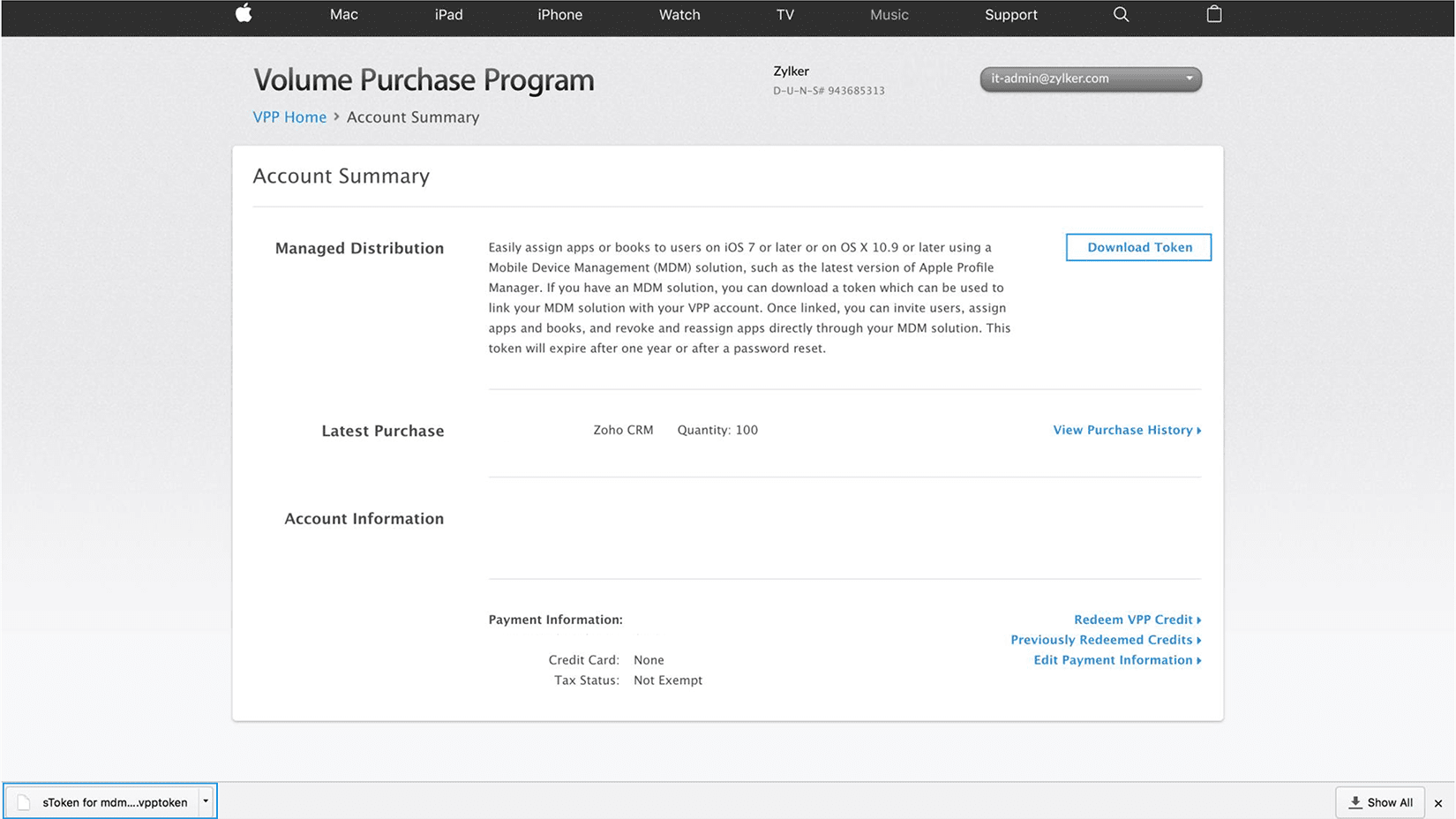Choose Music in the navigation bar
The height and width of the screenshot is (819, 1456).
[x=889, y=15]
